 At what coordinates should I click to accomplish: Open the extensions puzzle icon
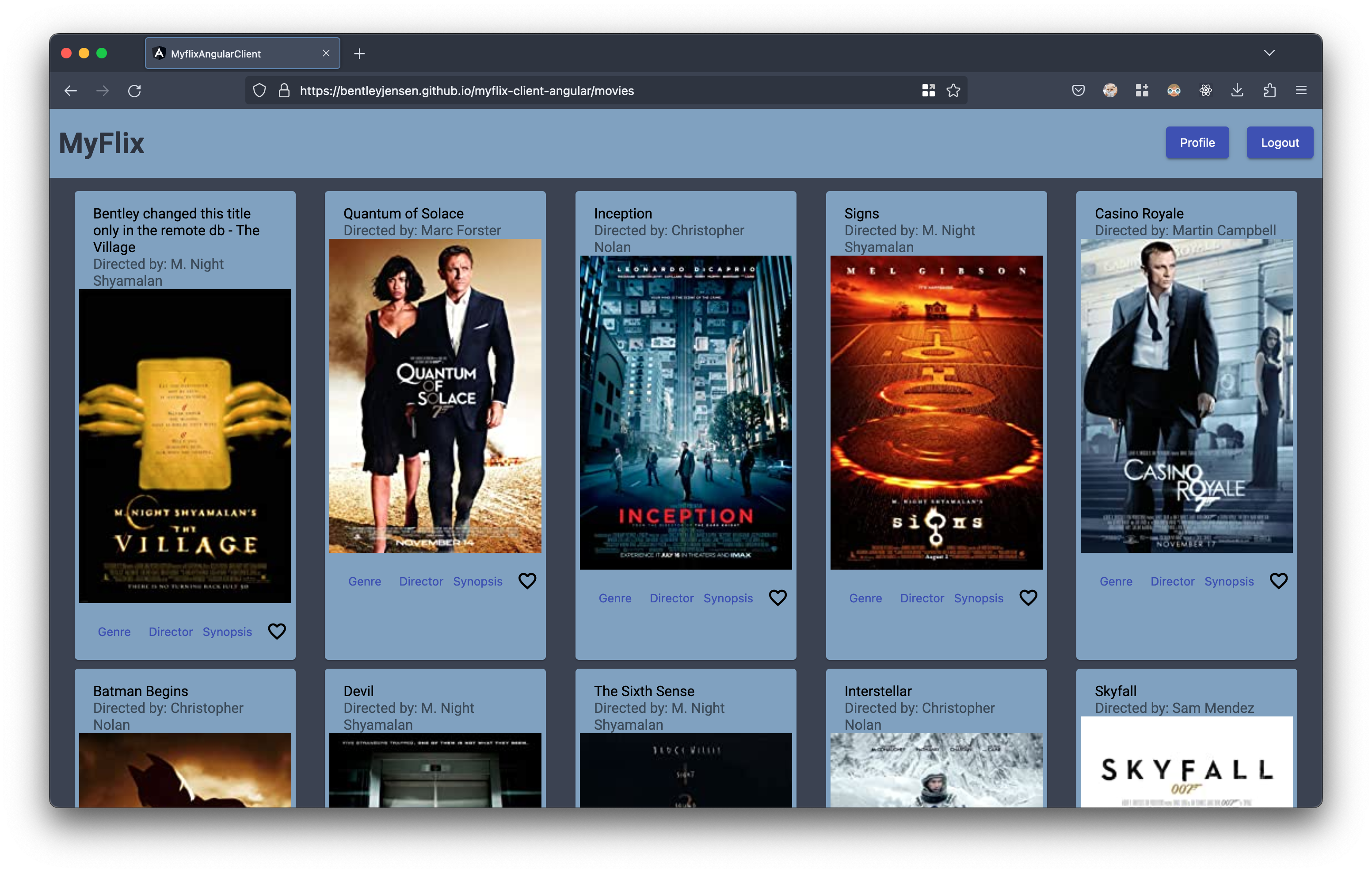pos(1269,91)
